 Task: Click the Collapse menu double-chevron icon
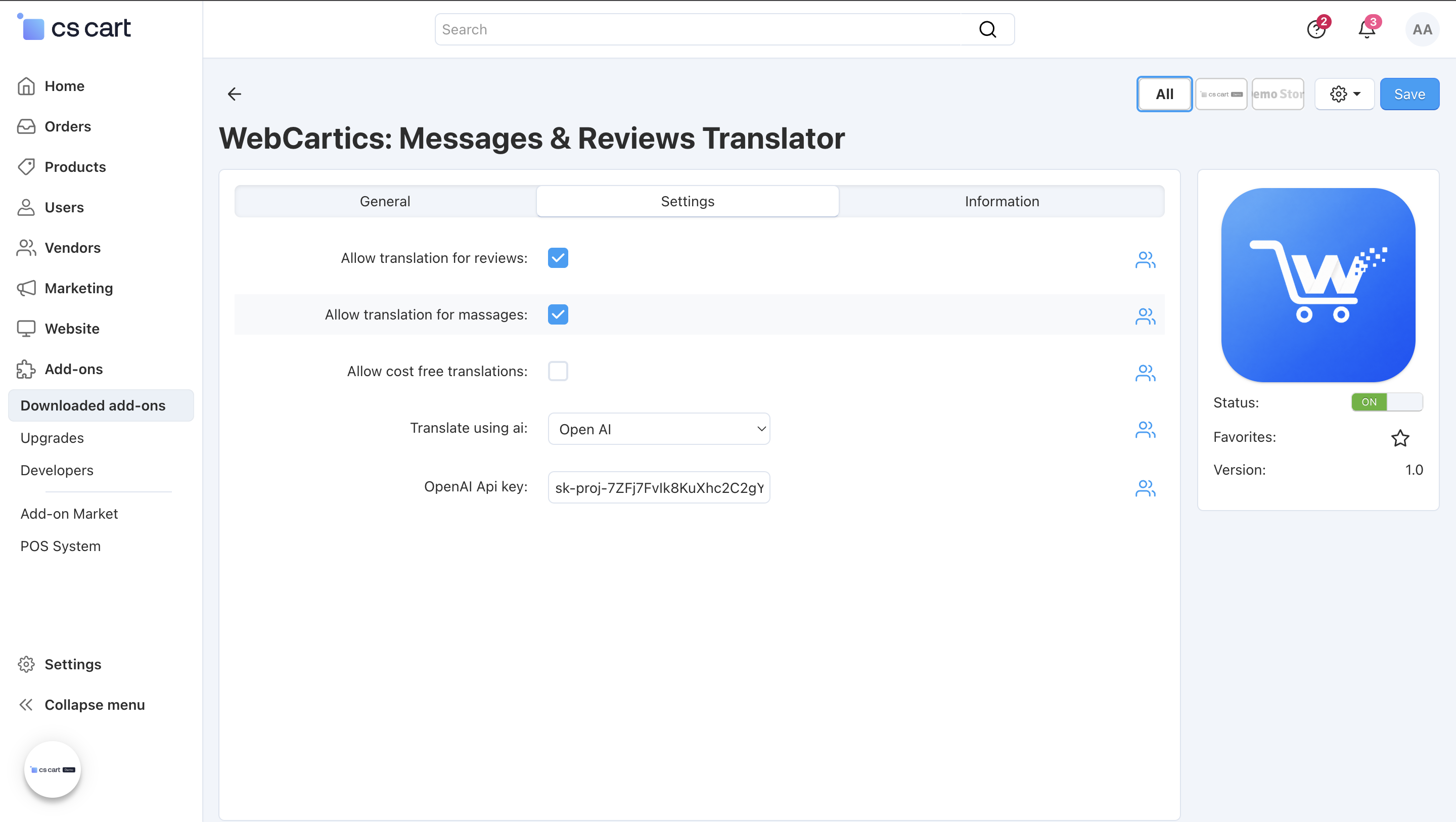26,704
